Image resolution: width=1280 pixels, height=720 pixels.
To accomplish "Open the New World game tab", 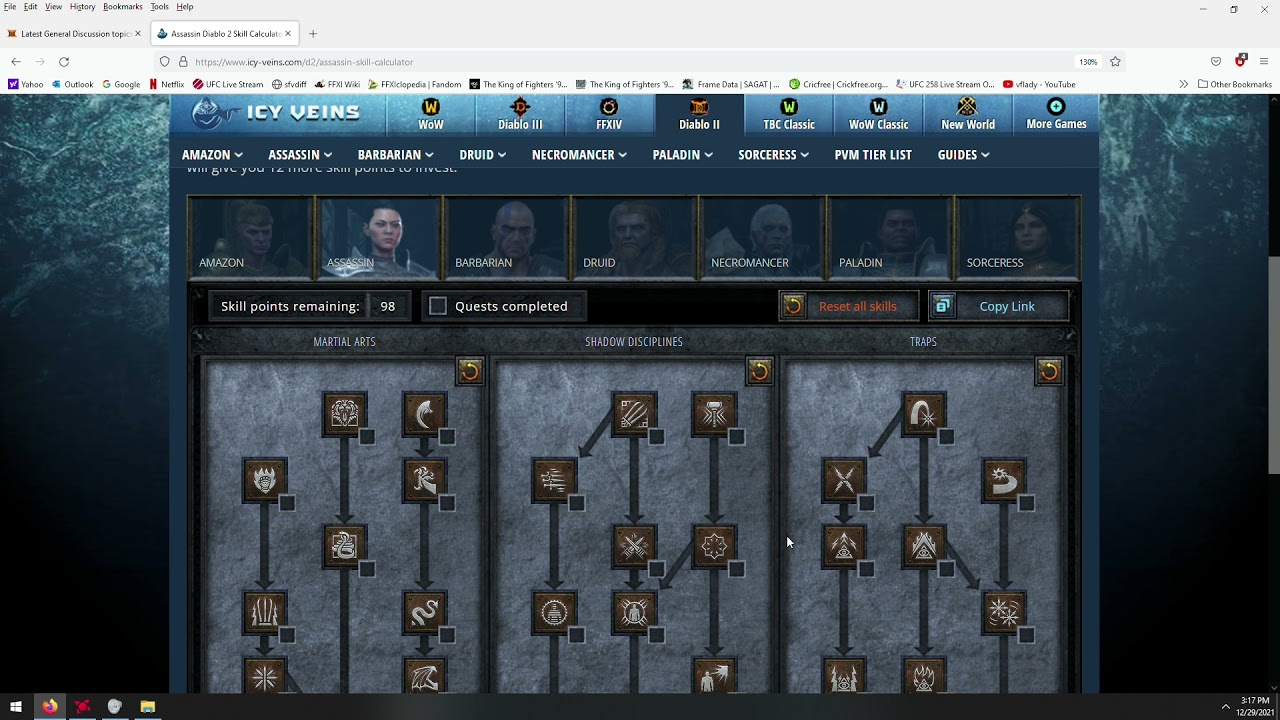I will click(968, 115).
